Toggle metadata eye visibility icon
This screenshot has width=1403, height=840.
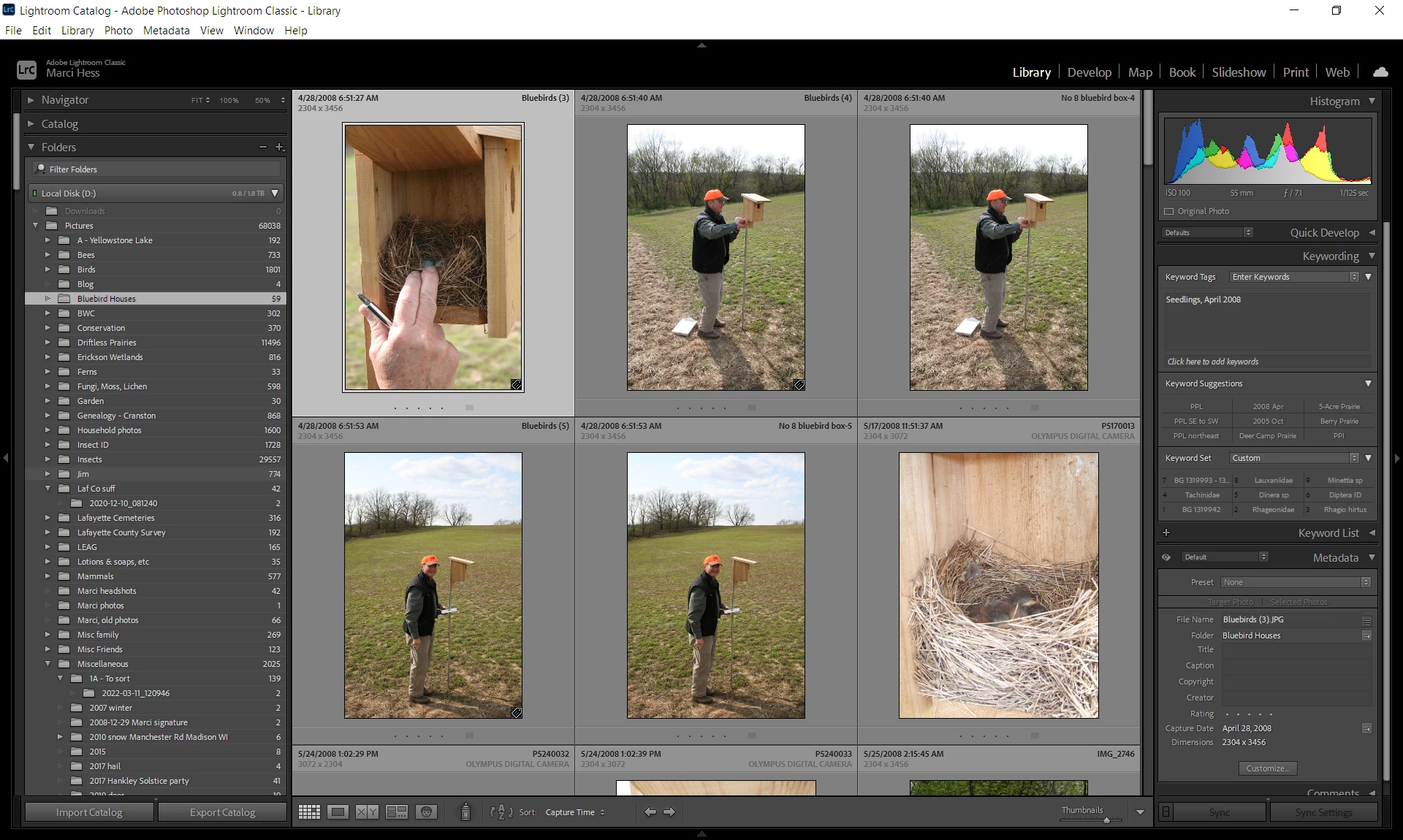pyautogui.click(x=1167, y=557)
